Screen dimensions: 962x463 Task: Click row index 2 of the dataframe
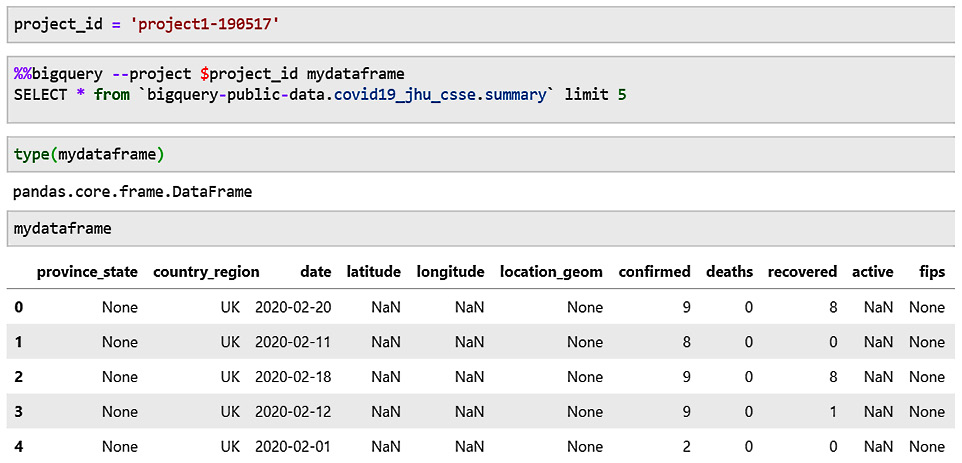[x=18, y=377]
